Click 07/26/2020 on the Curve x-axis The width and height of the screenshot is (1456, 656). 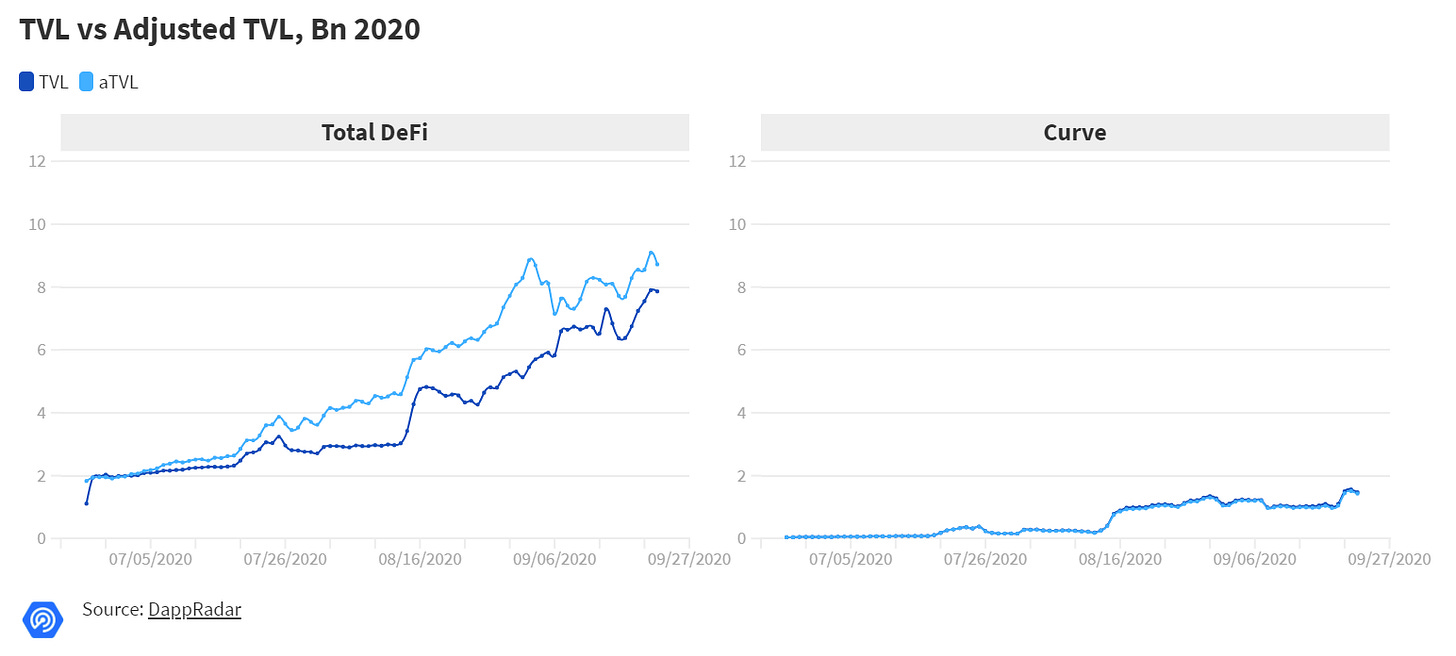click(984, 558)
